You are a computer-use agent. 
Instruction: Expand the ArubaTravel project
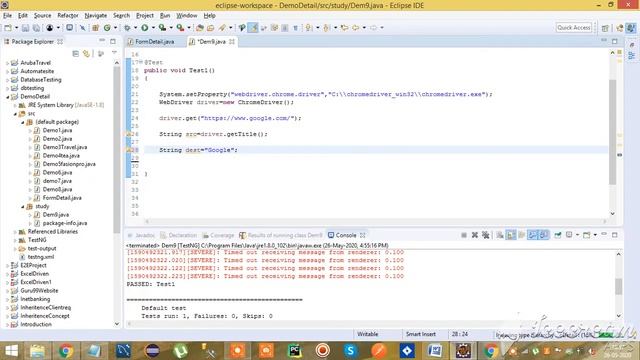click(7, 63)
